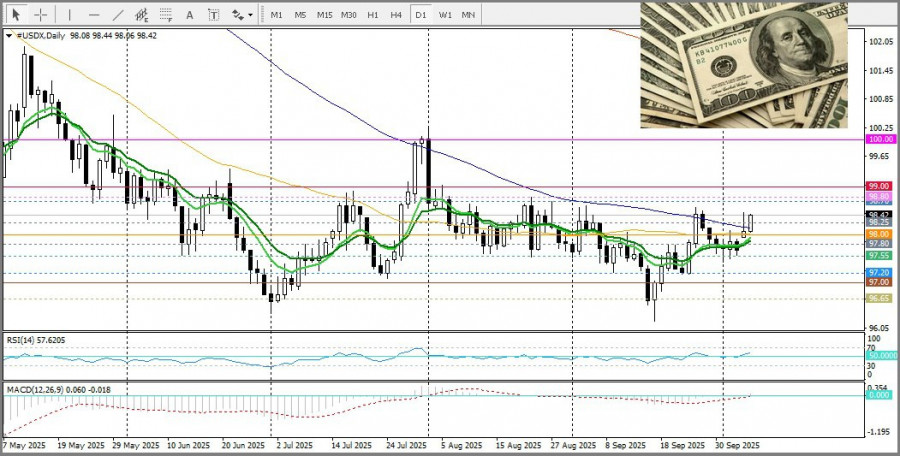Activate the crosshair tool

(40, 15)
